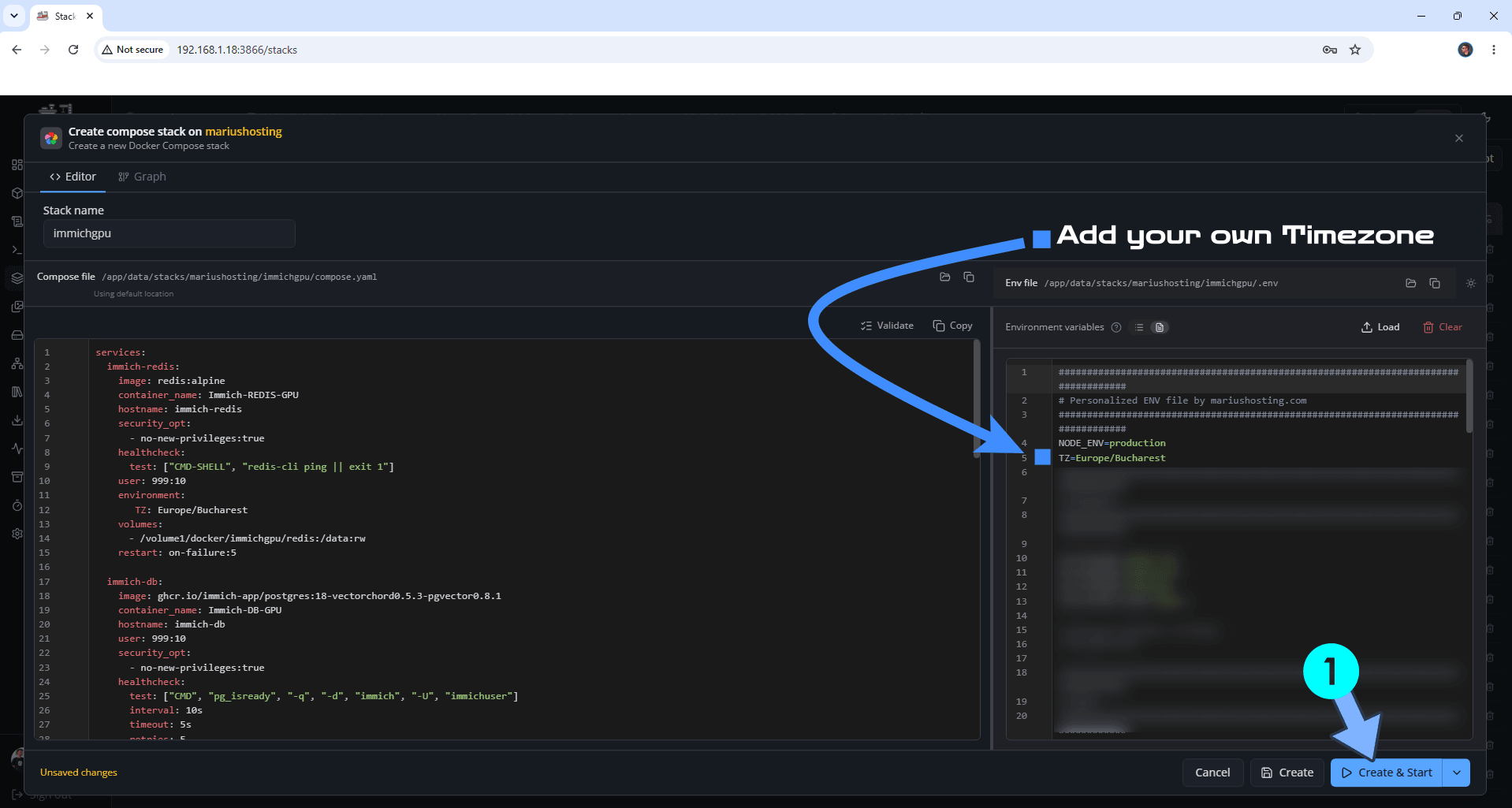
Task: Open volumes drive icon in sidebar
Action: [x=17, y=335]
